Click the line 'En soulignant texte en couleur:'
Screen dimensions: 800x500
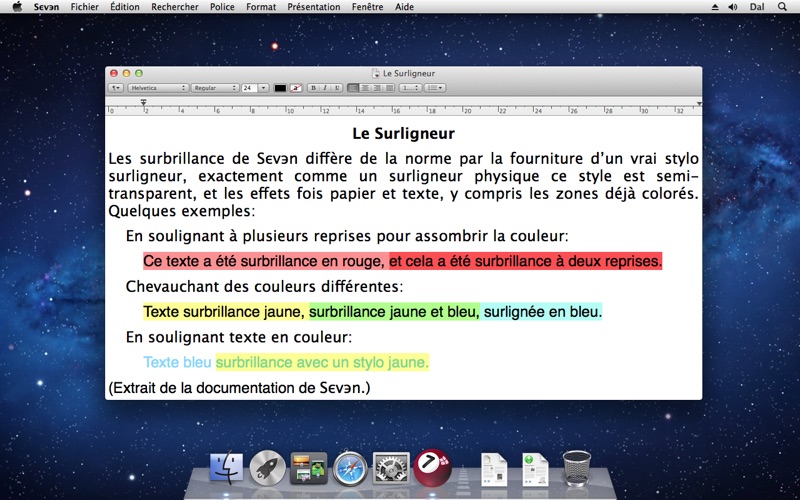pyautogui.click(x=239, y=337)
